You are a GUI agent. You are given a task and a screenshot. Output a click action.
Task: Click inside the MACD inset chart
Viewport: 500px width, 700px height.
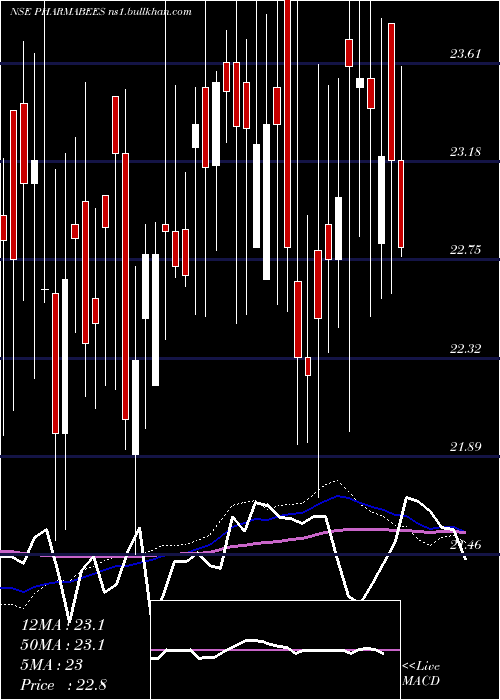[275, 650]
